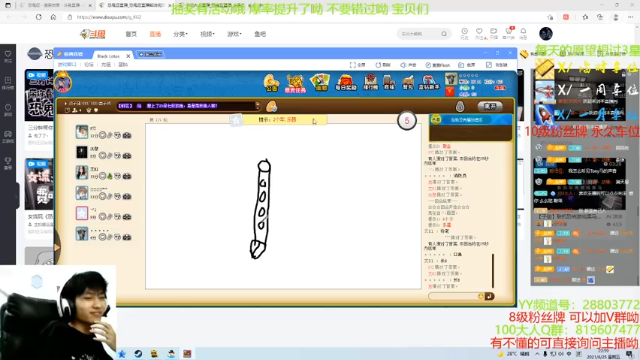Expand the 游戏 dropdown in Douyu navigation
640x360 pixels.
(x=234, y=34)
